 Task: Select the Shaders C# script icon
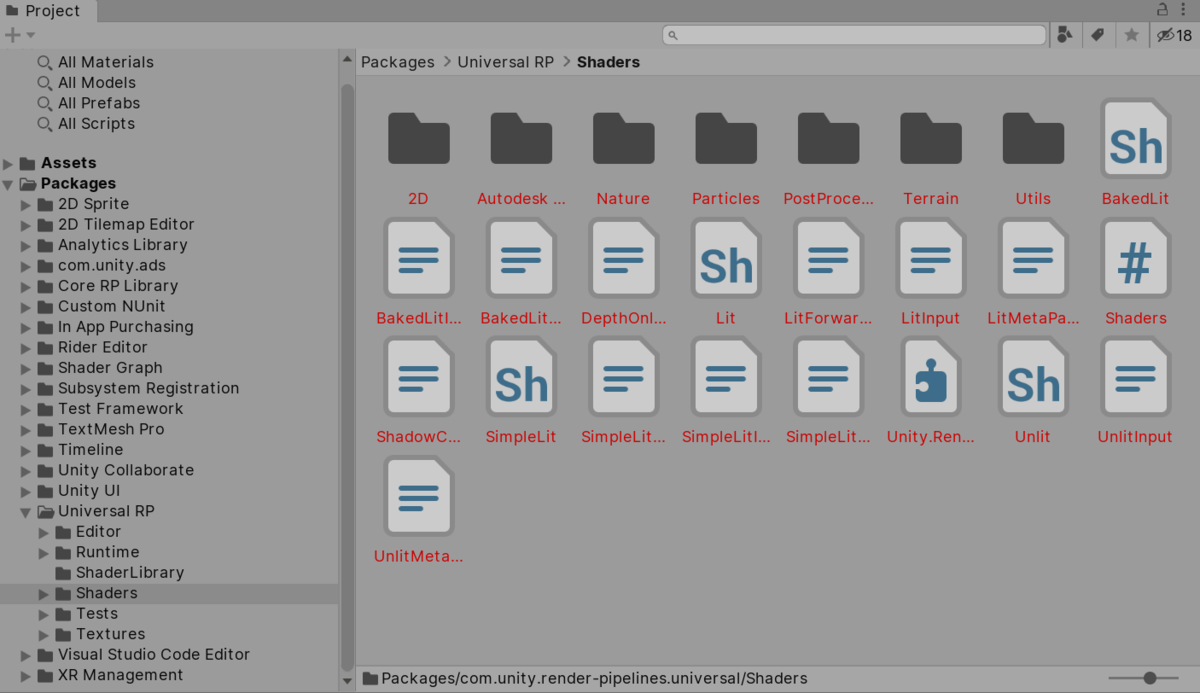(1135, 258)
